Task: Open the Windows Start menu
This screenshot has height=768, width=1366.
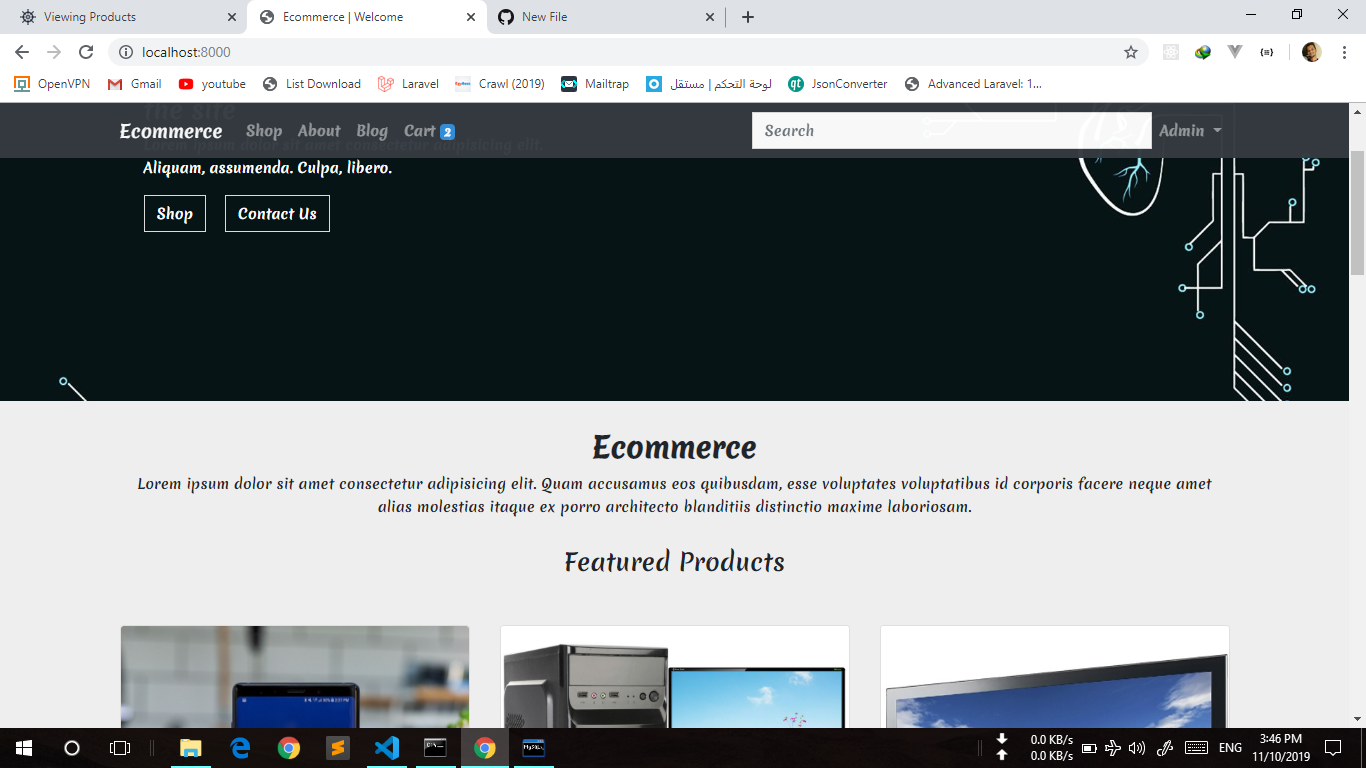Action: click(24, 748)
